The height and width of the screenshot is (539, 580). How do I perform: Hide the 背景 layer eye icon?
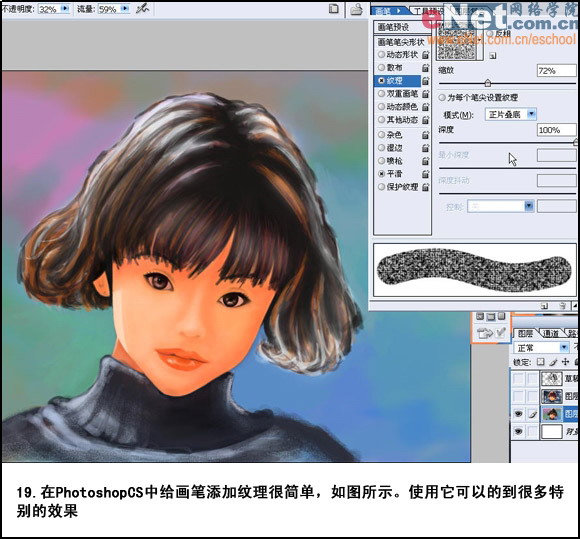click(x=518, y=431)
